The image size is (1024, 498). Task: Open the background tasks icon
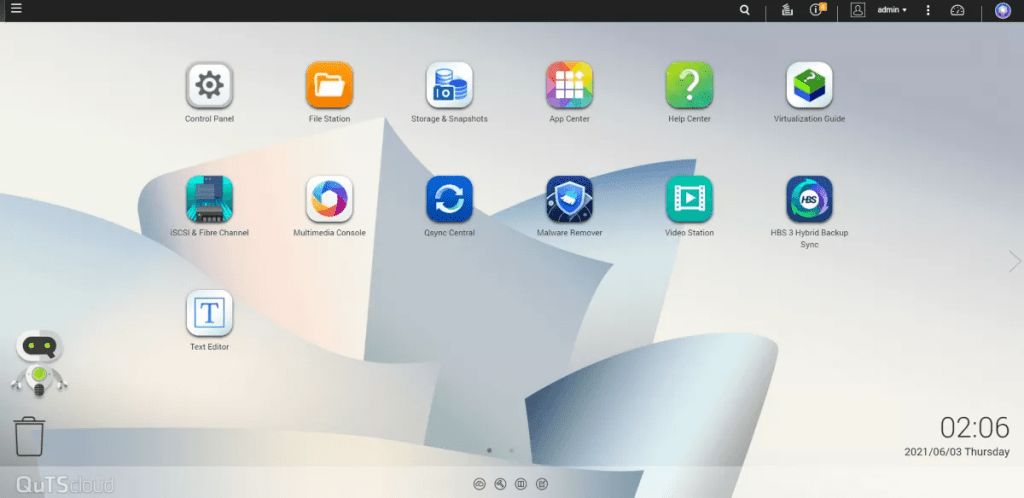tap(787, 10)
